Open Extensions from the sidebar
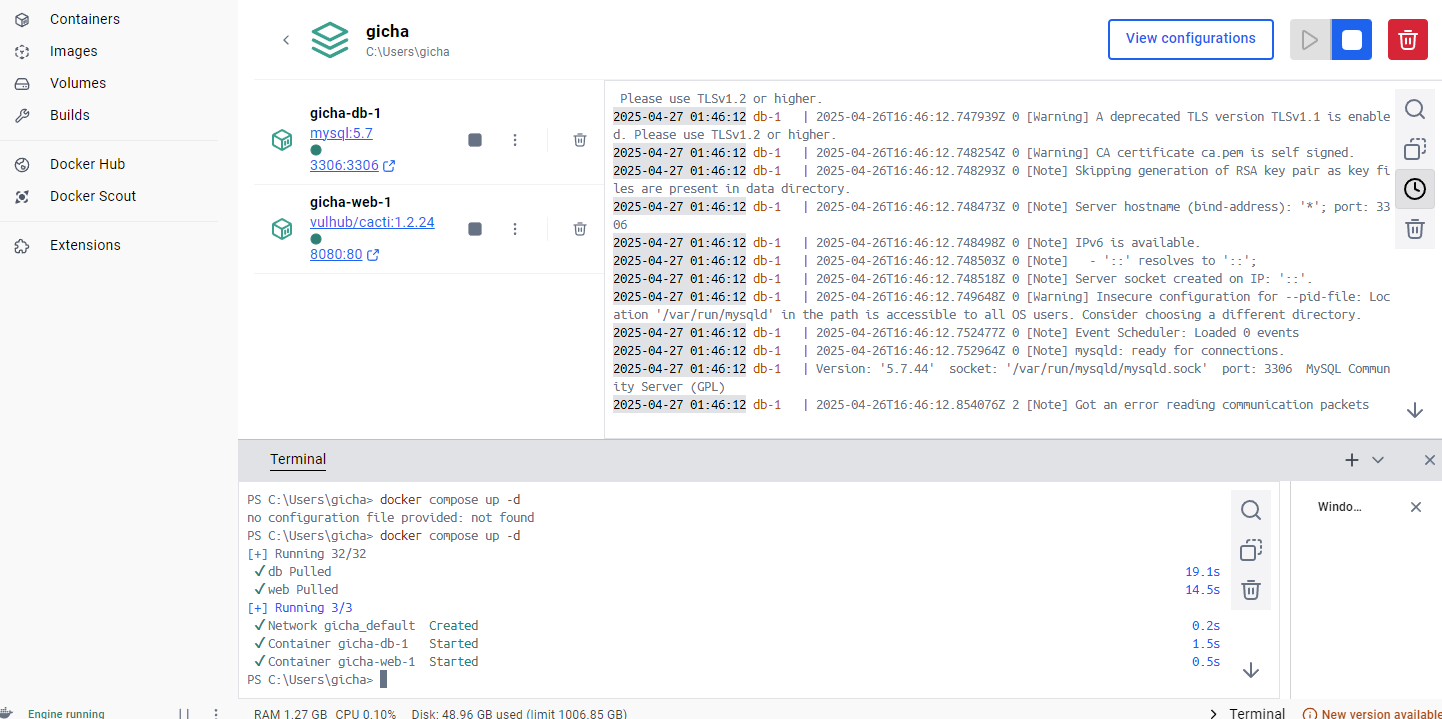 coord(85,245)
